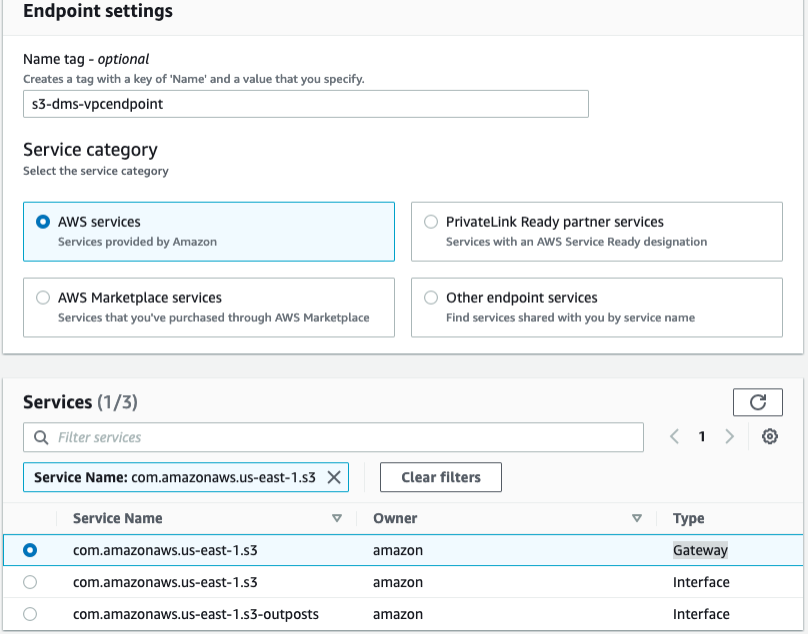Go to previous services page
Image resolution: width=808 pixels, height=634 pixels.
click(x=675, y=437)
